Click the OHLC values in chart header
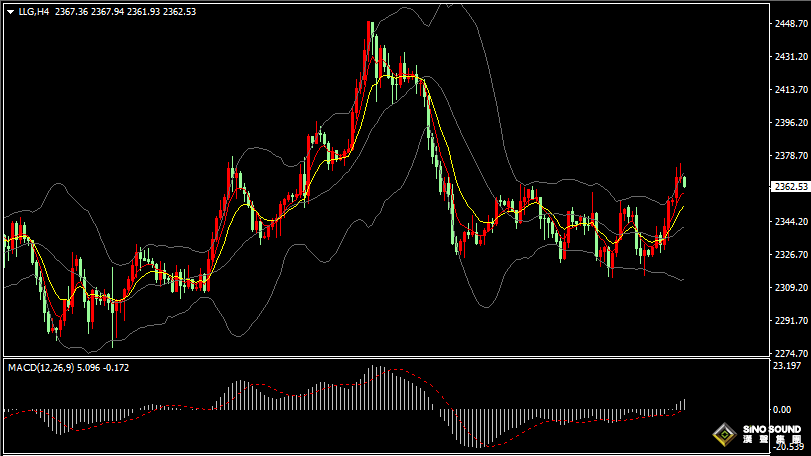 pyautogui.click(x=111, y=12)
